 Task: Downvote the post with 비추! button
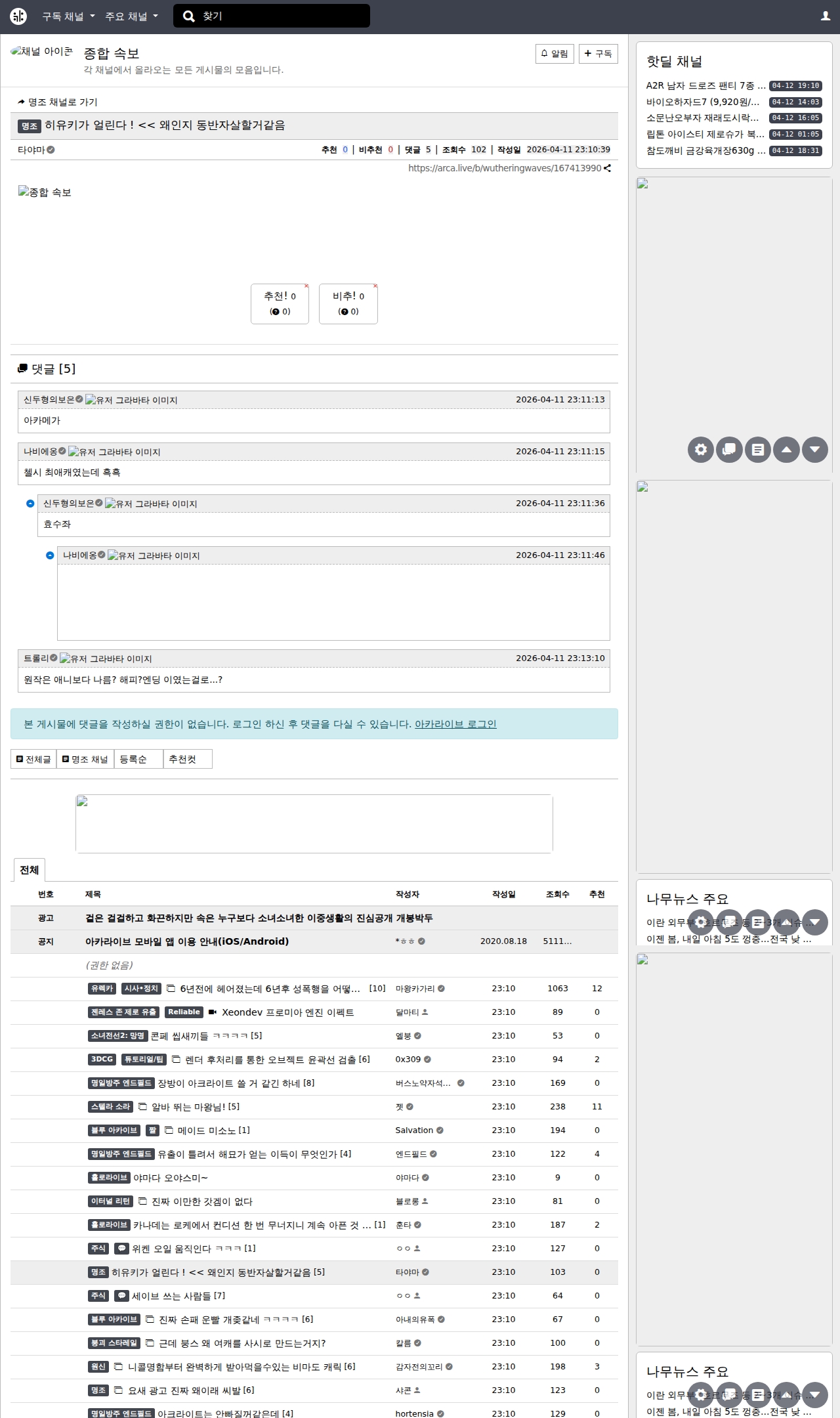(348, 304)
